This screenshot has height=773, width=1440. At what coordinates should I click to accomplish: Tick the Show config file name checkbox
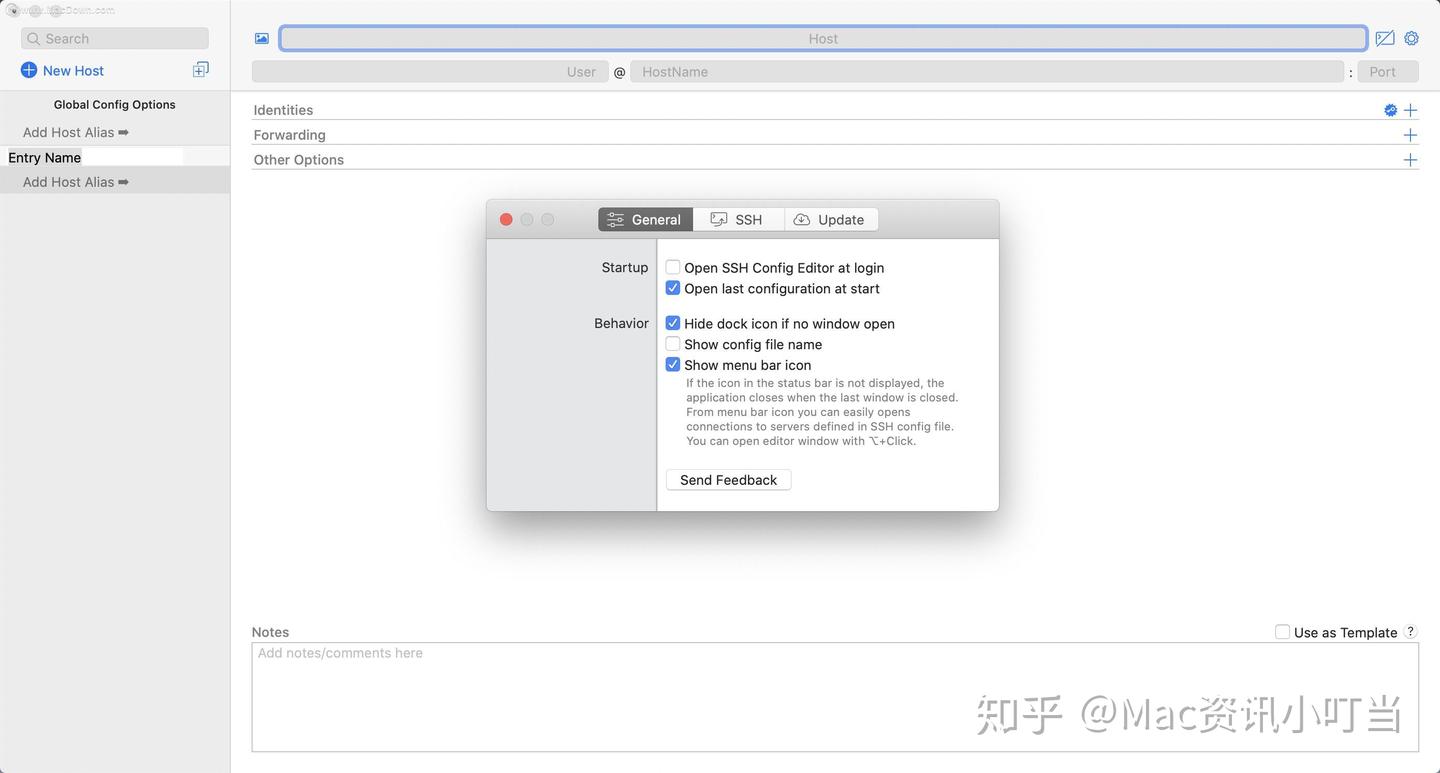[673, 344]
